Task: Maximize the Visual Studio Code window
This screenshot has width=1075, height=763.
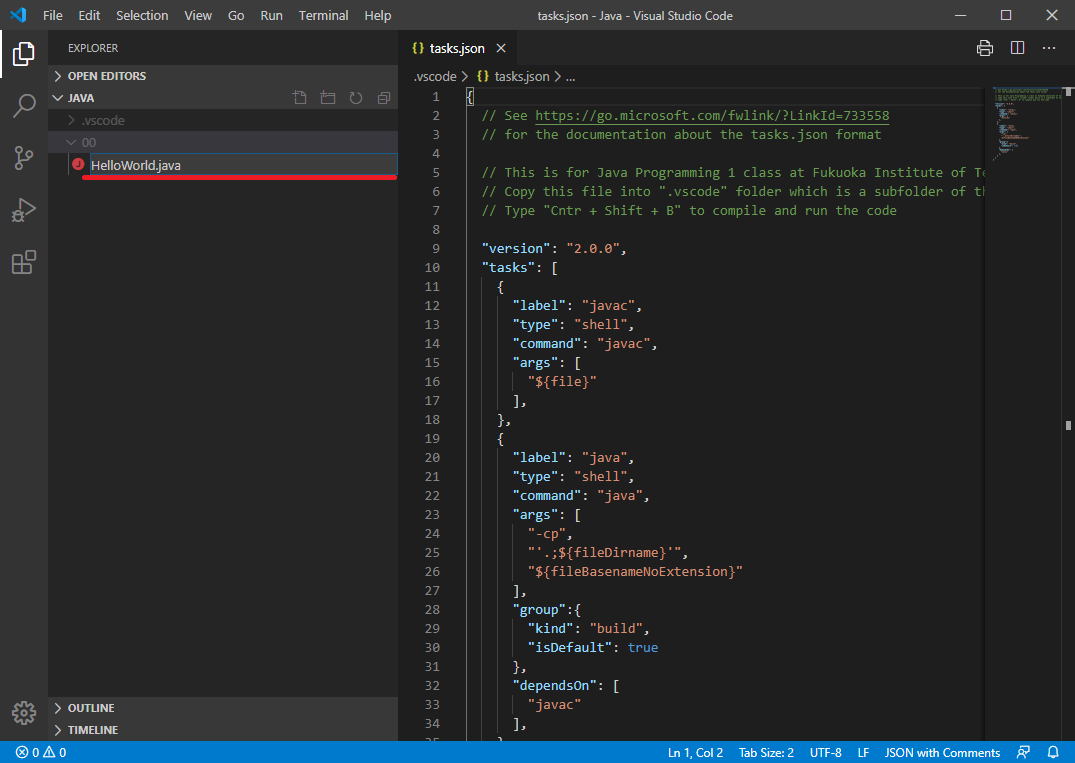Action: (1006, 15)
